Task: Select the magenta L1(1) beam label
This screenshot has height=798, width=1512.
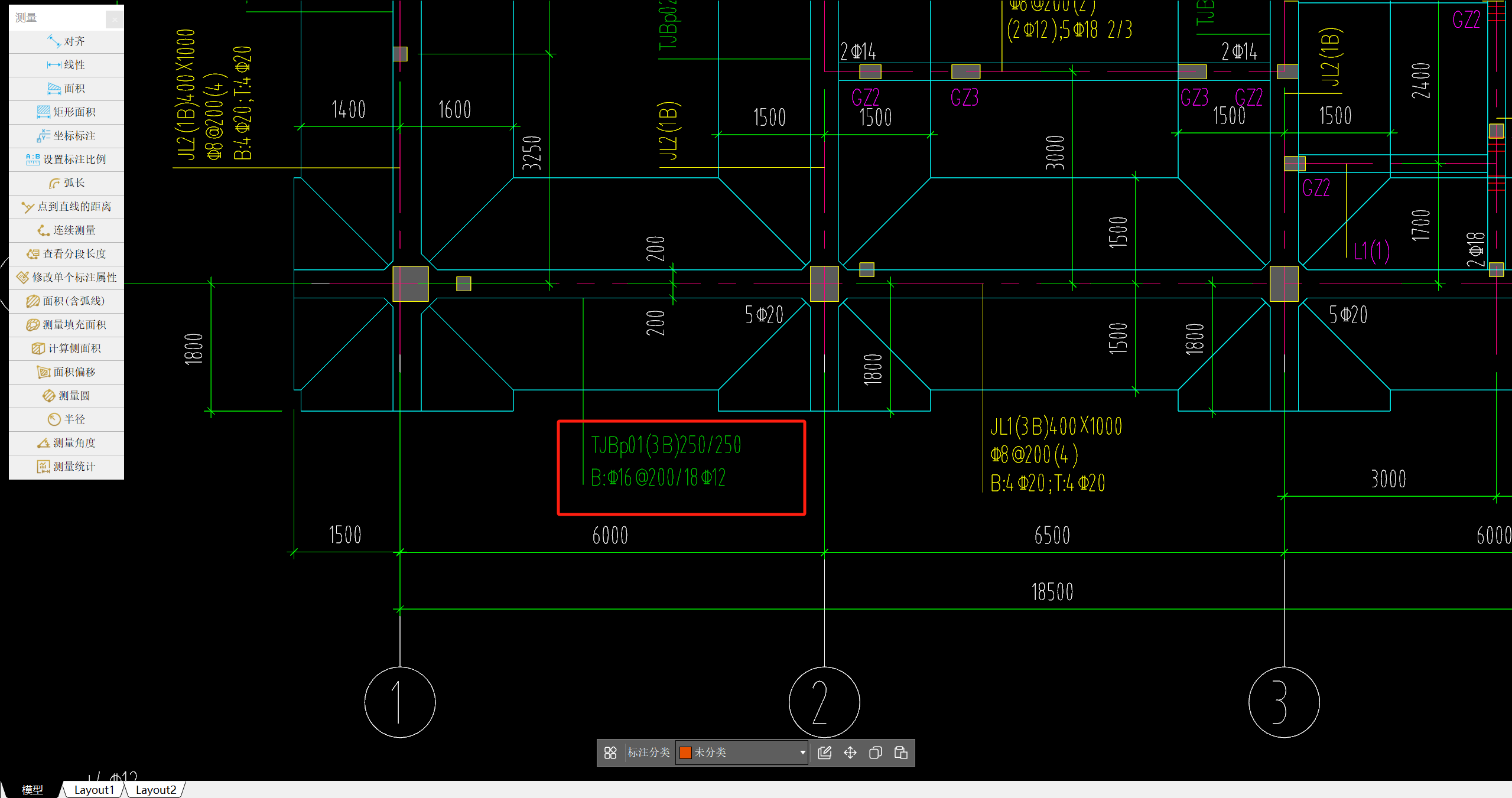Action: tap(1372, 252)
